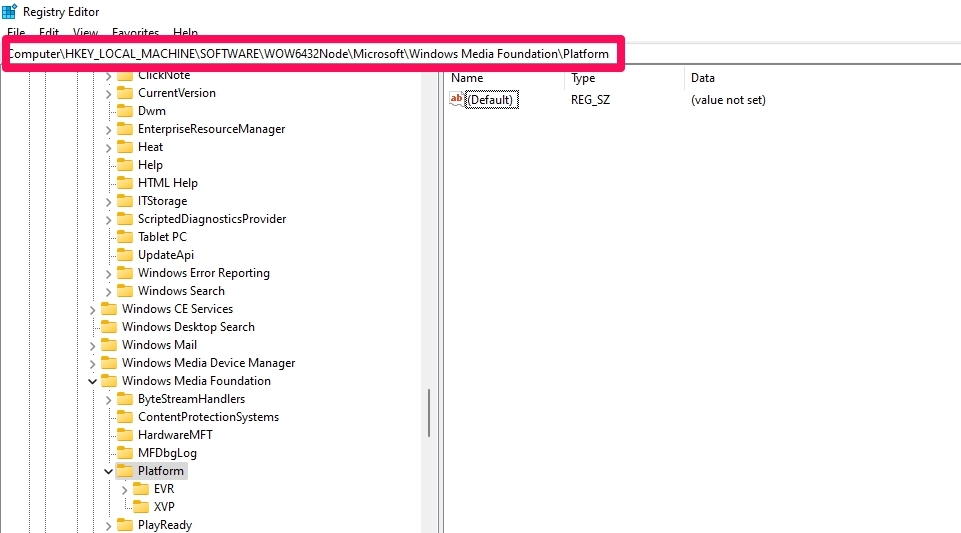This screenshot has height=533, width=961.
Task: Click the (Default) string value icon
Action: [457, 99]
